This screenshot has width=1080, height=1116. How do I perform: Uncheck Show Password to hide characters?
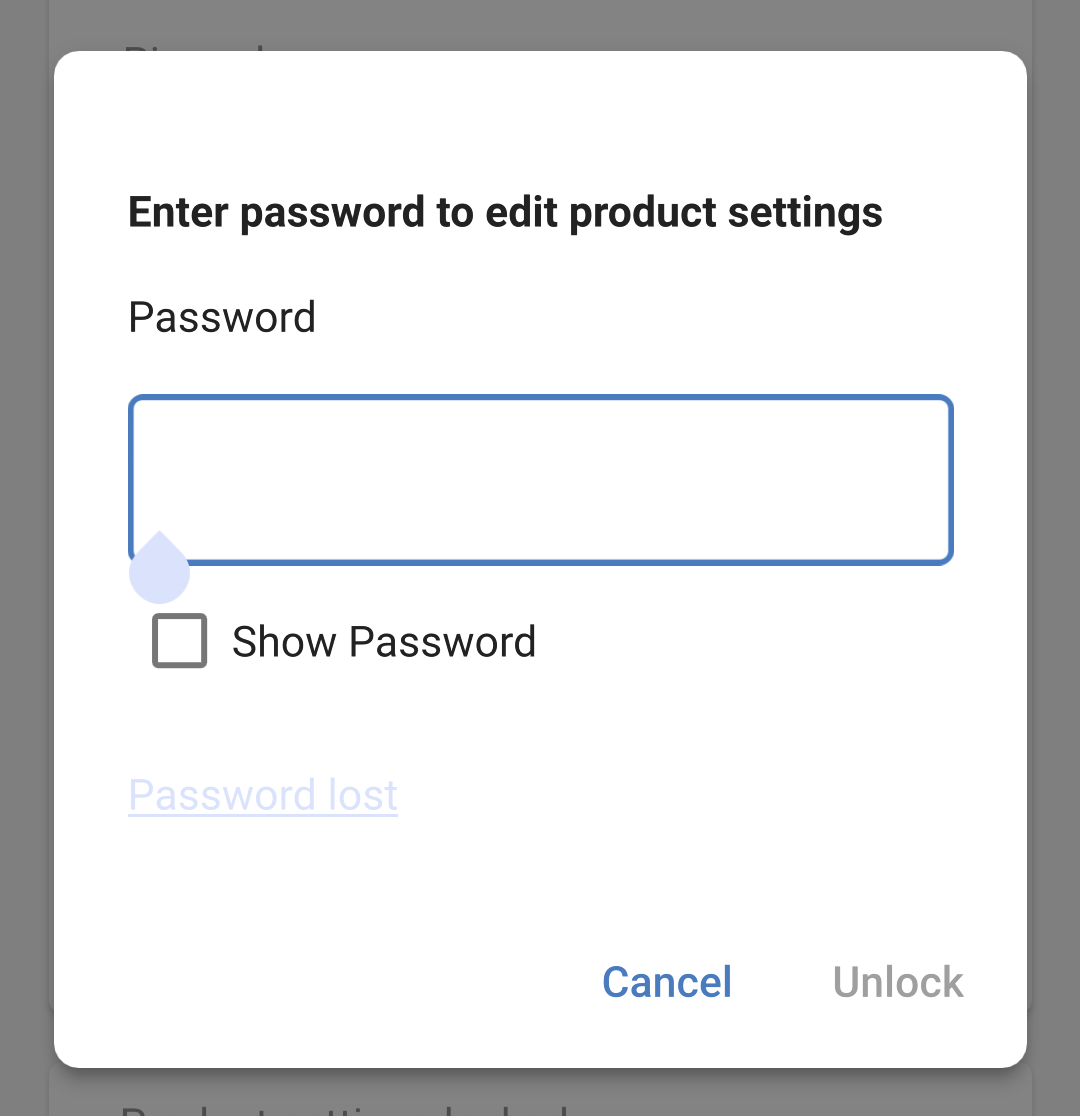[x=179, y=640]
